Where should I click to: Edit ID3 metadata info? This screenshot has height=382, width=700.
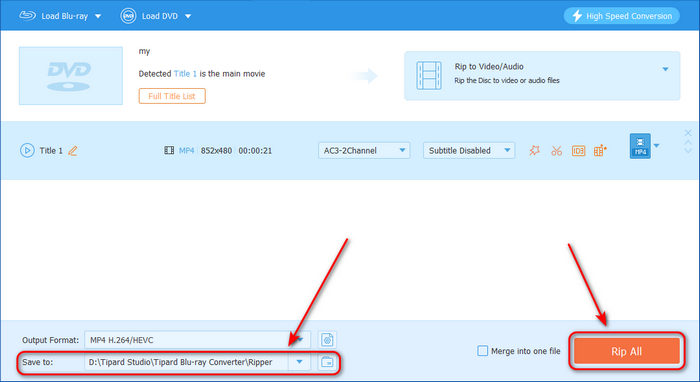578,151
